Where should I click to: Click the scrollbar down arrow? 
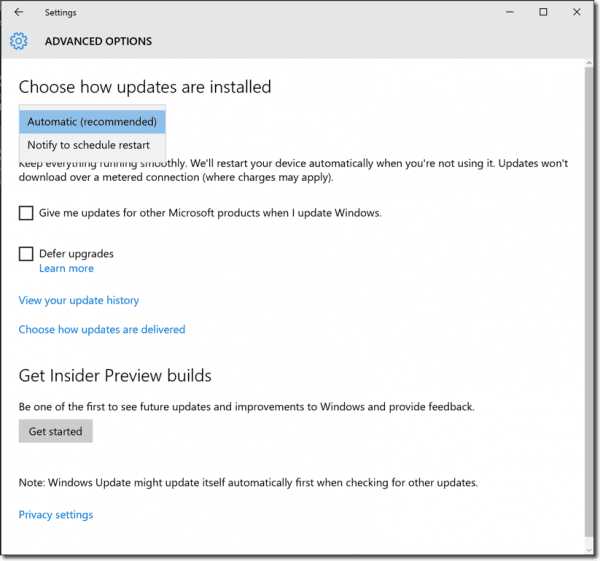[589, 550]
